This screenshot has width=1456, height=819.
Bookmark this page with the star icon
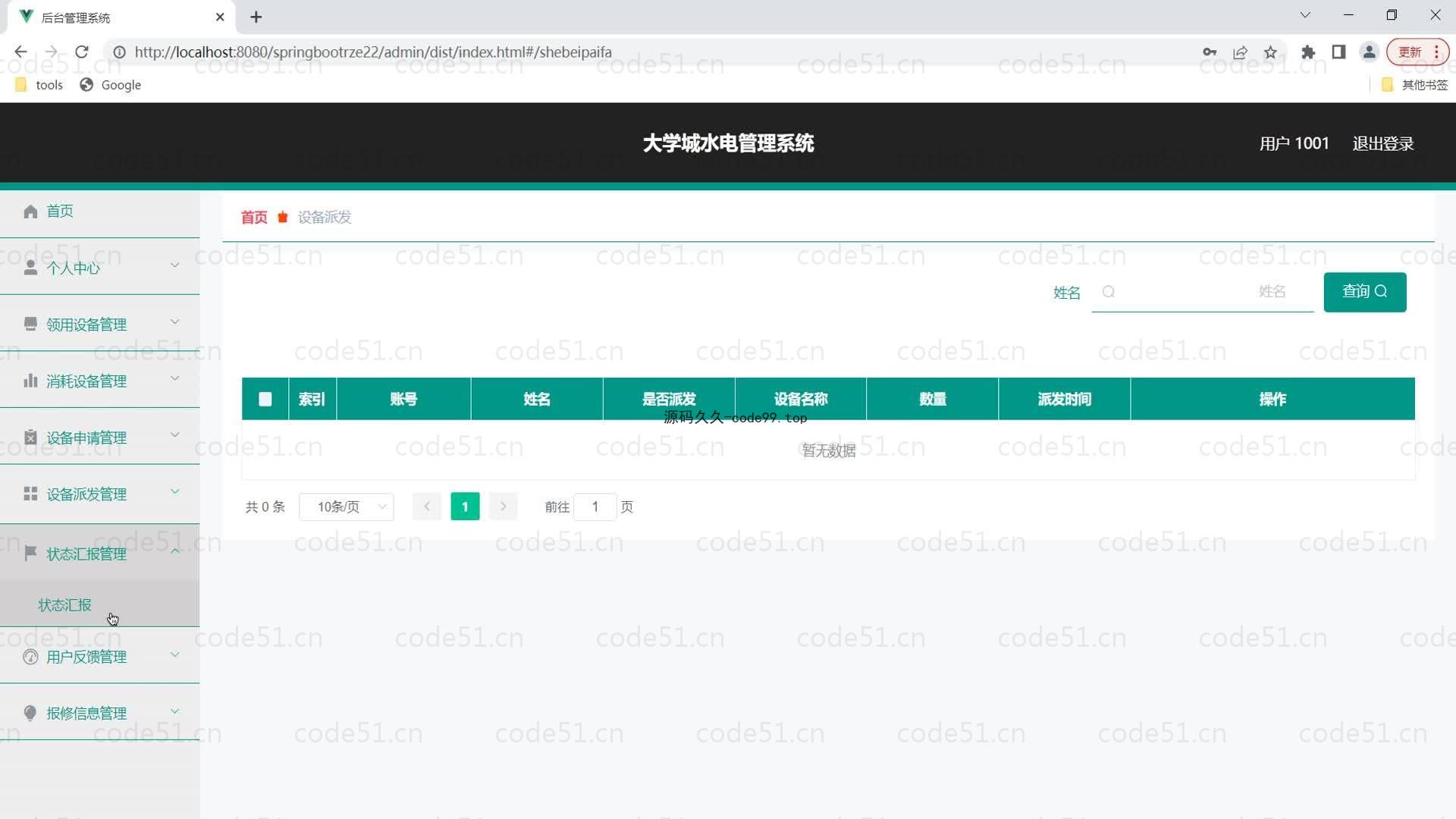tap(1271, 52)
